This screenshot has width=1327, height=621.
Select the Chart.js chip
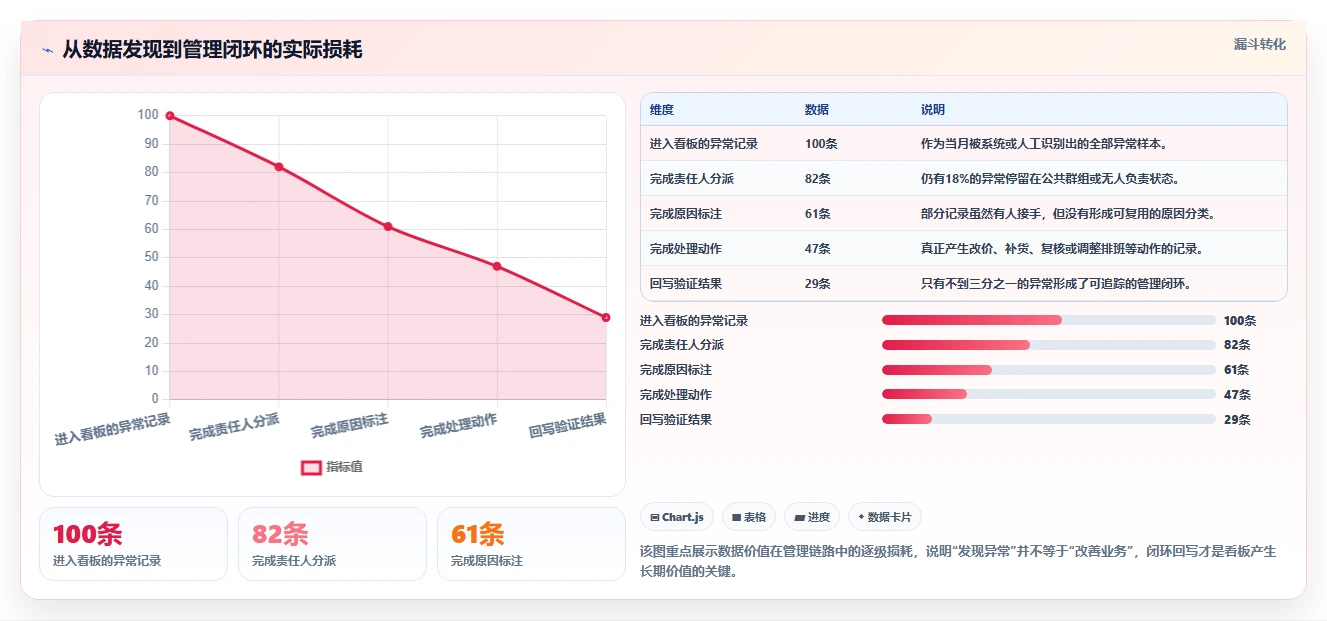[677, 517]
